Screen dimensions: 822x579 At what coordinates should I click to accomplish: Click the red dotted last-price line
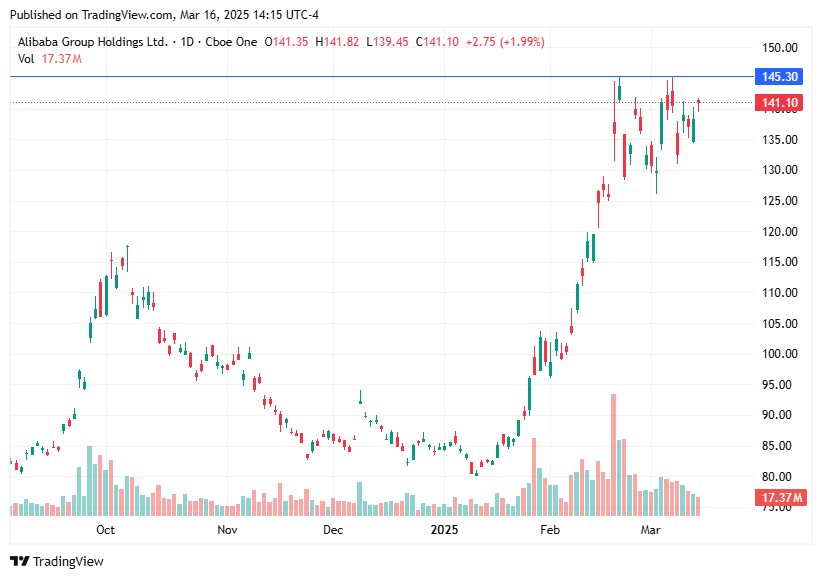[x=382, y=103]
